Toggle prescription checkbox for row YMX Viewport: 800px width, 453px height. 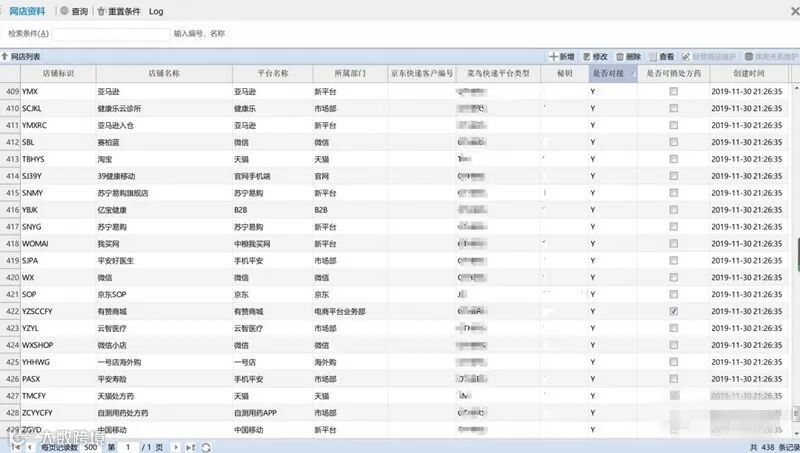point(673,91)
